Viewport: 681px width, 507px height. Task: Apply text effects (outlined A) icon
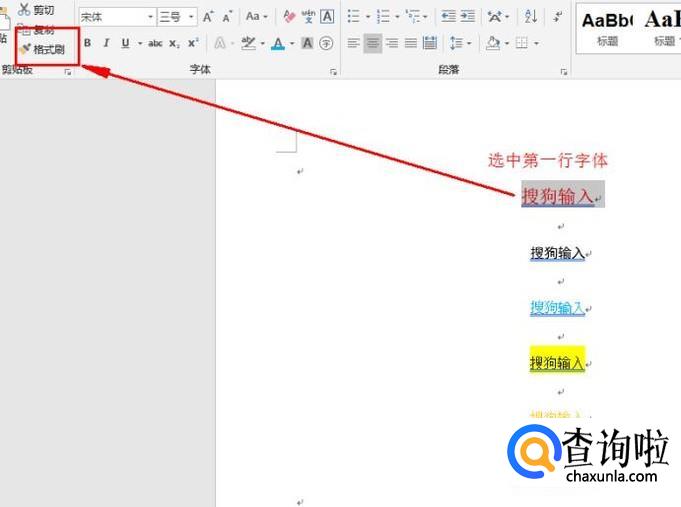(x=220, y=43)
